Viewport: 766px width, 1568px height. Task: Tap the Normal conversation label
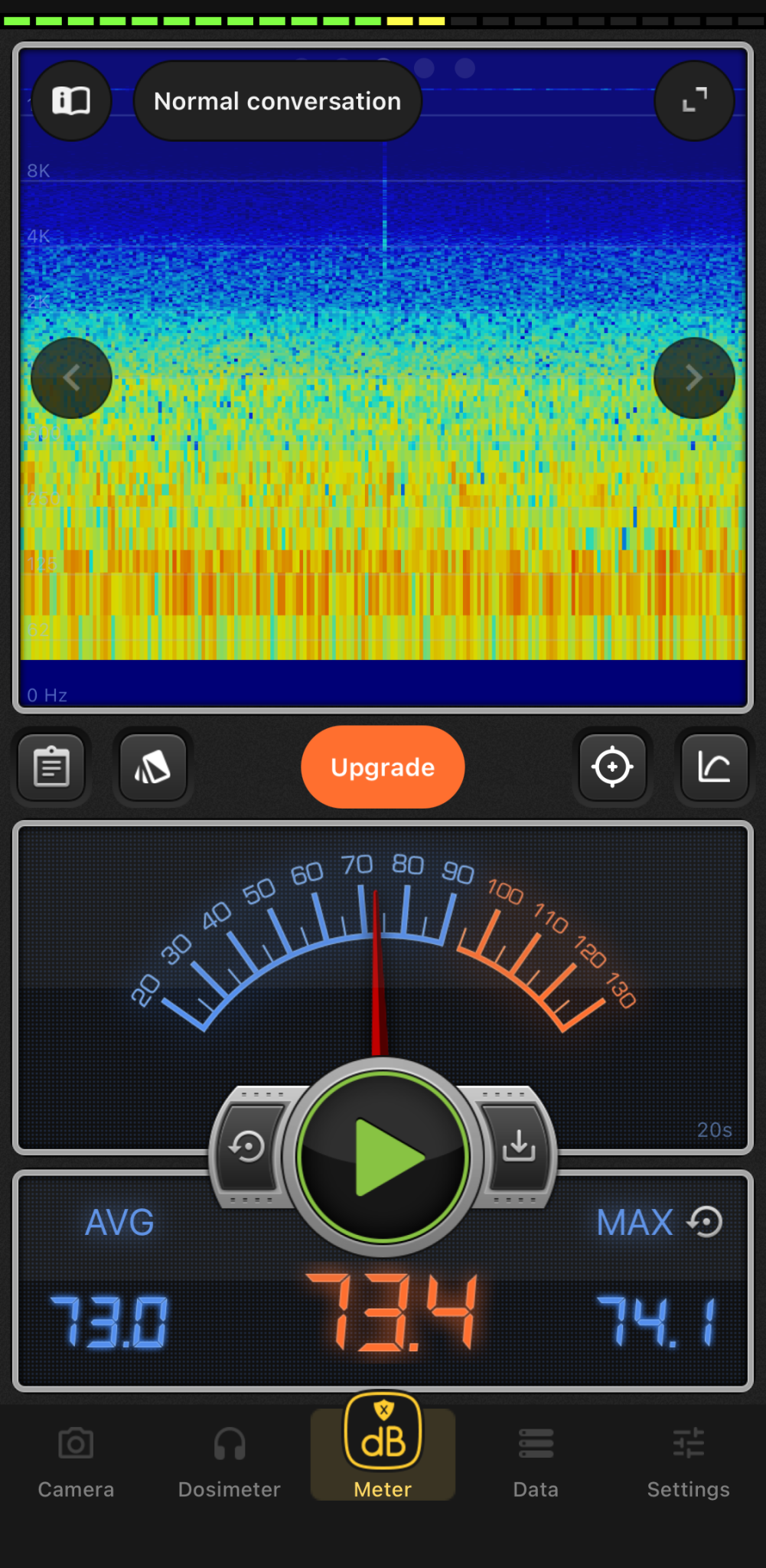click(x=277, y=101)
